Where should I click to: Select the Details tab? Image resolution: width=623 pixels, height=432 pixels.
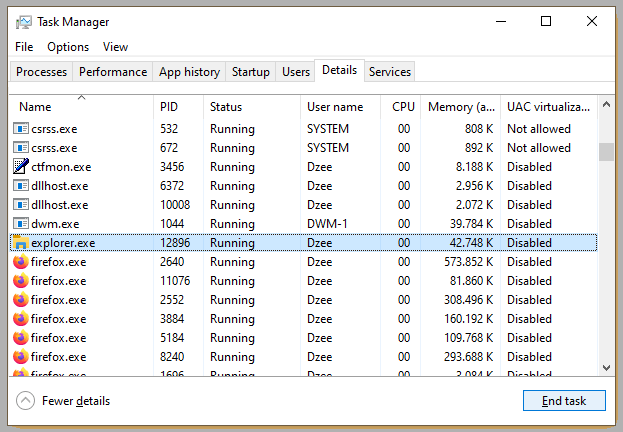click(339, 70)
